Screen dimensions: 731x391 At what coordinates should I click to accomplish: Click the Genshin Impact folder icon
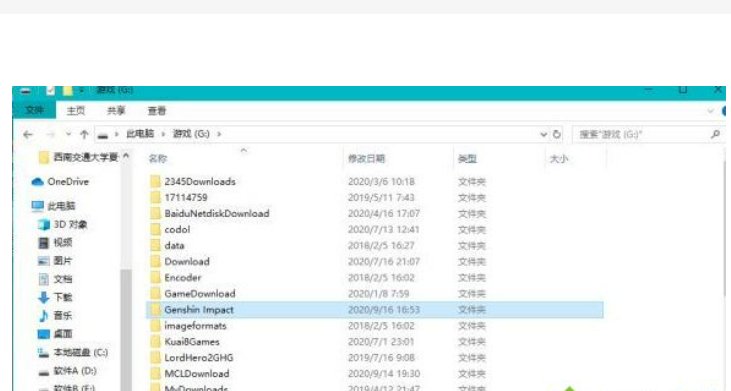coord(155,309)
